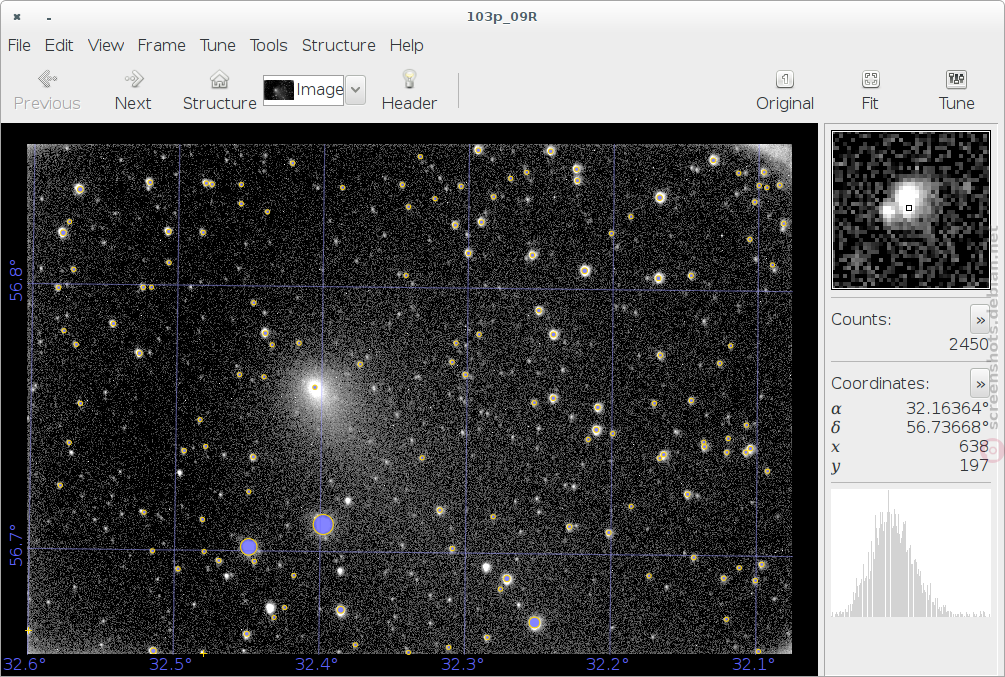This screenshot has height=677, width=1005.
Task: Select the y pixel value 197
Action: pos(974,465)
